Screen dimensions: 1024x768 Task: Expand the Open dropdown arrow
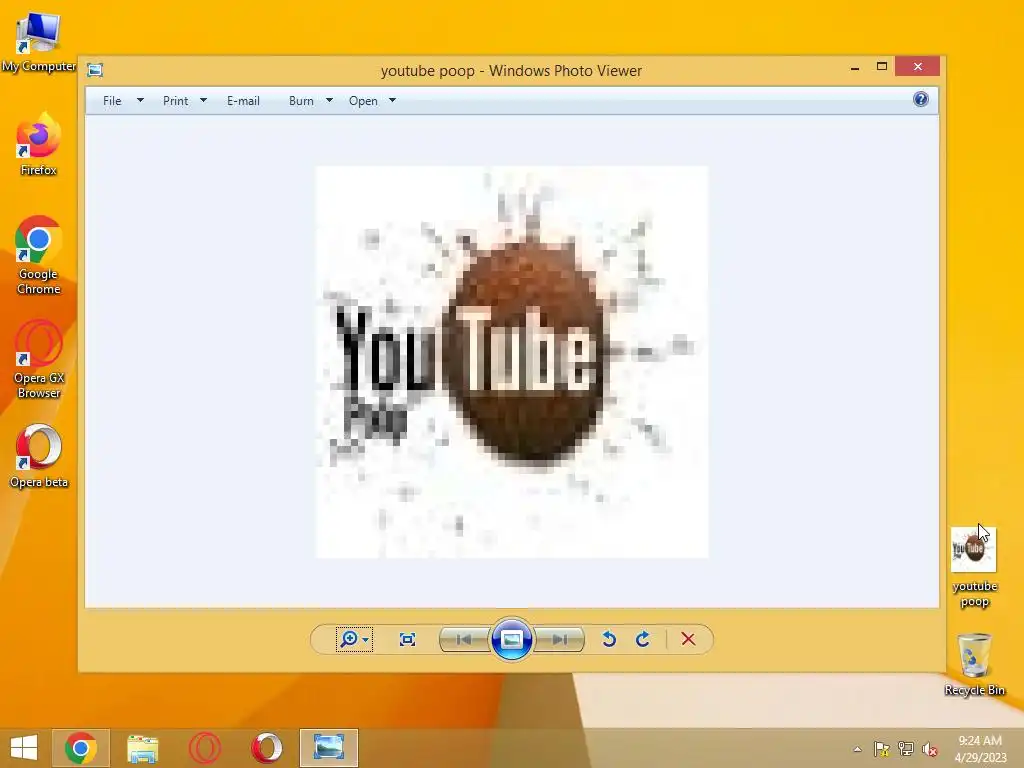coord(392,101)
